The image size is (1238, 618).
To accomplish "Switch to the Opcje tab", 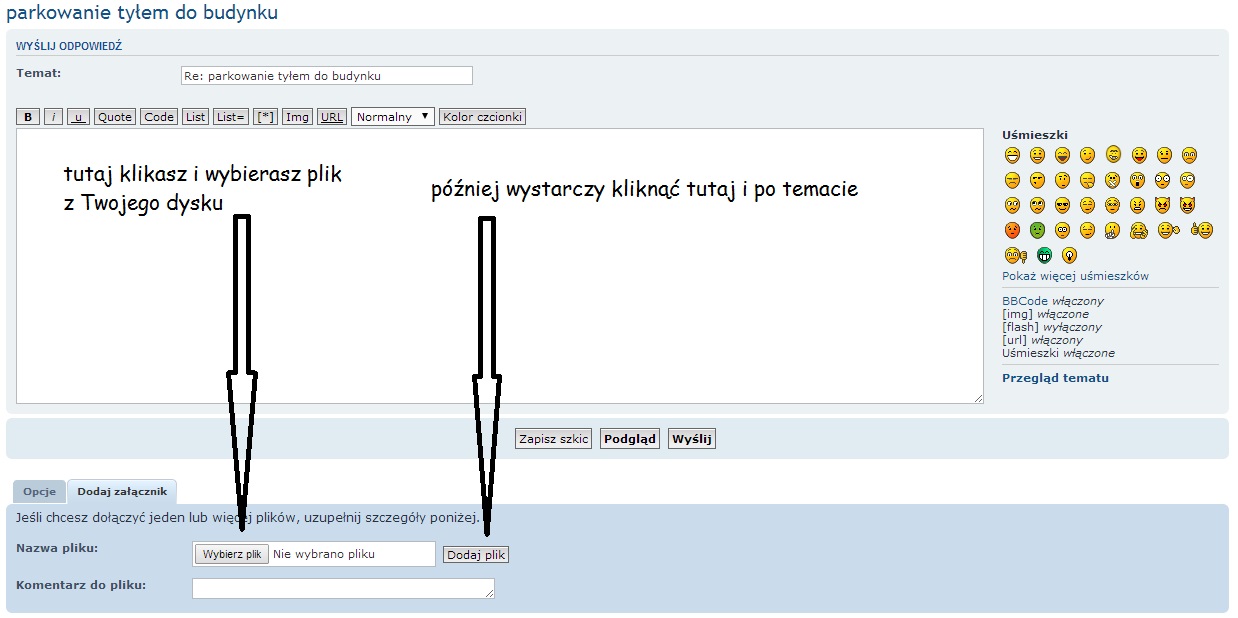I will click(39, 492).
